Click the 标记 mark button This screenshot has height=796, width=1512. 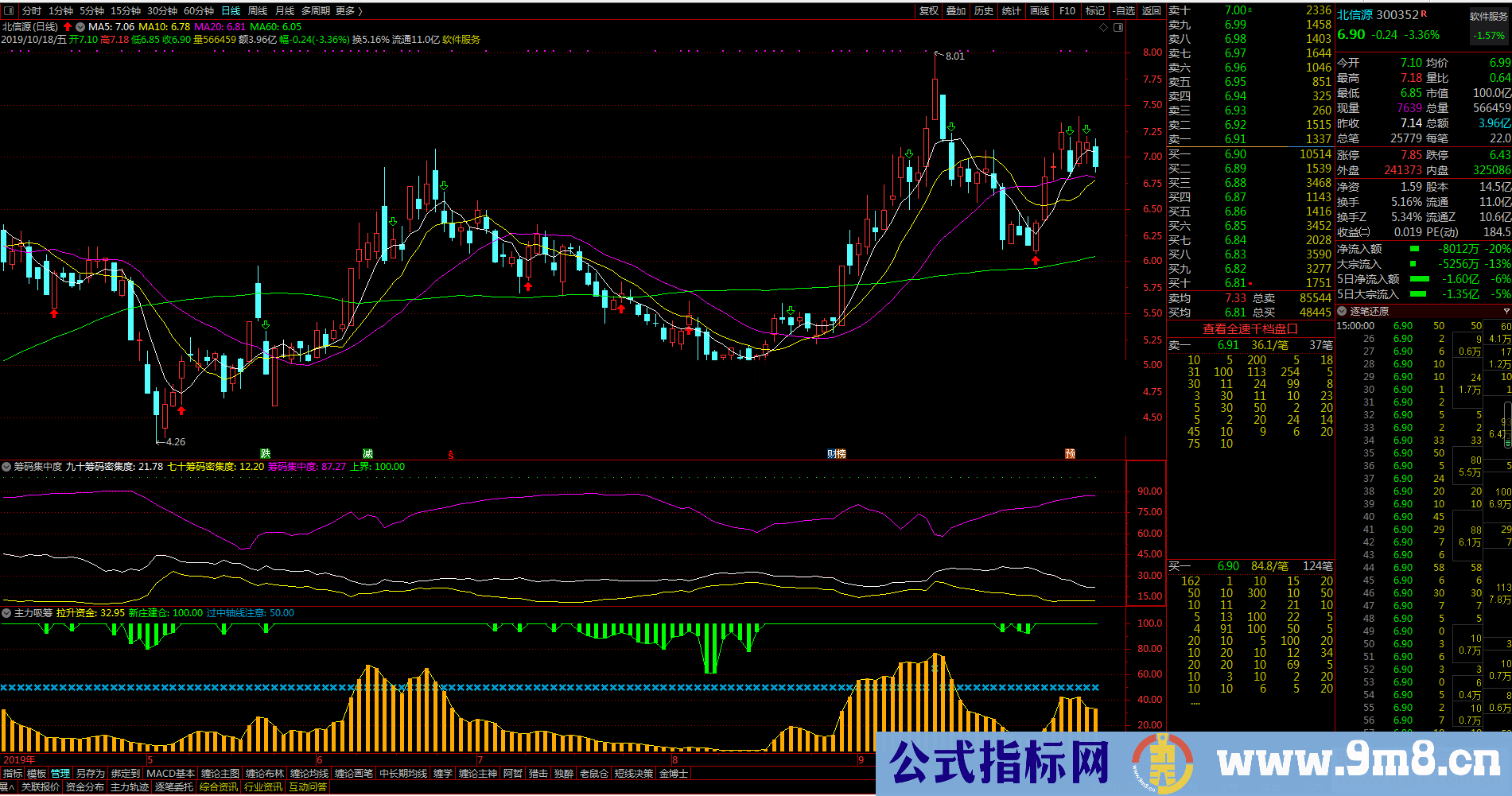[1095, 10]
